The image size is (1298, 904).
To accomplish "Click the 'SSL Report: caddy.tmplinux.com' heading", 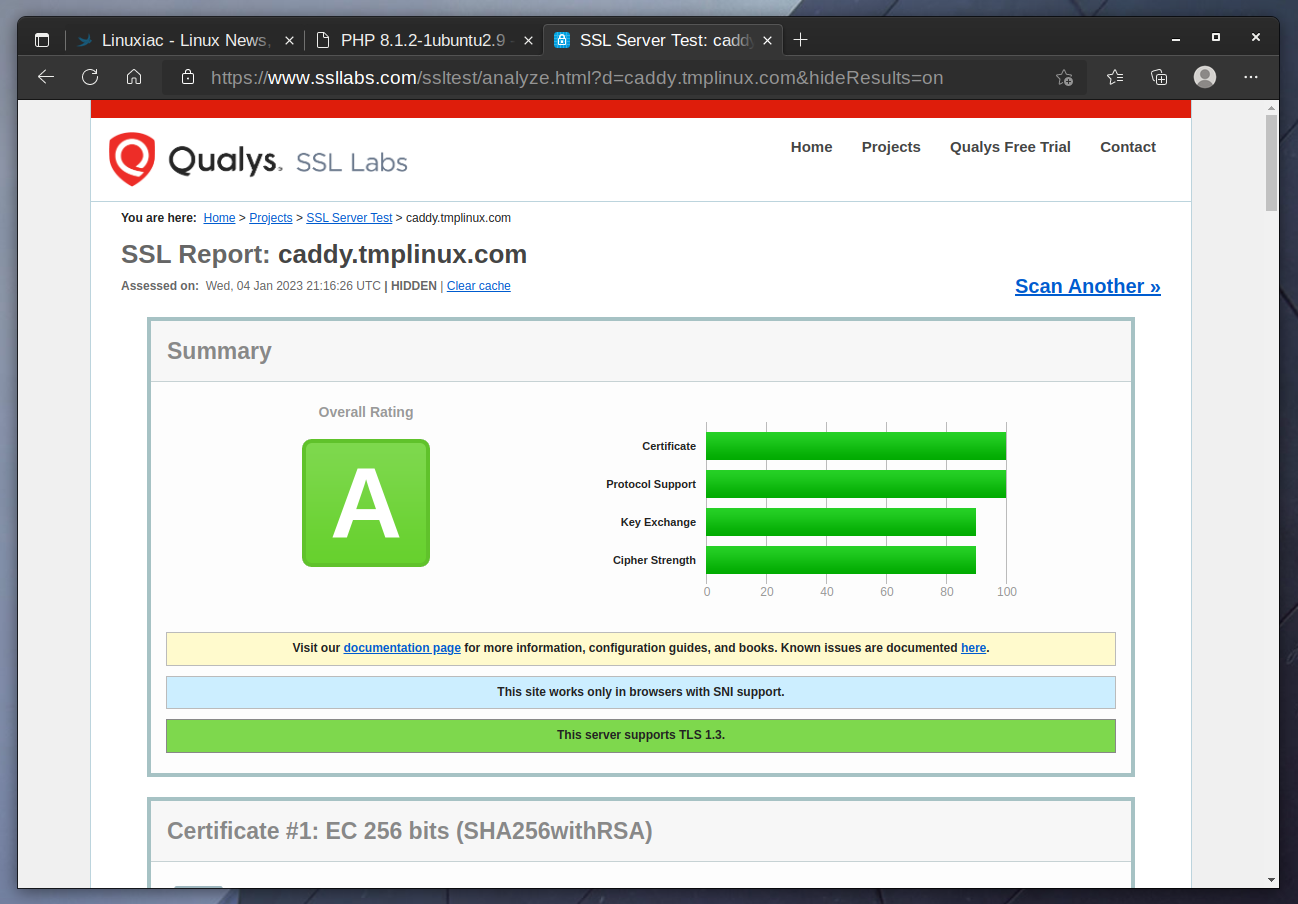I will [x=324, y=254].
